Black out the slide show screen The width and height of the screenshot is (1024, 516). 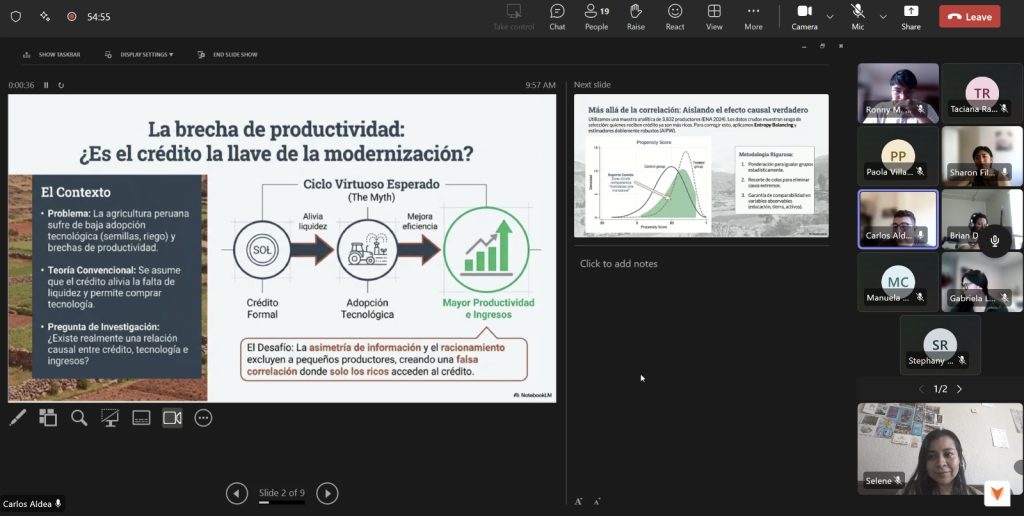(x=110, y=418)
